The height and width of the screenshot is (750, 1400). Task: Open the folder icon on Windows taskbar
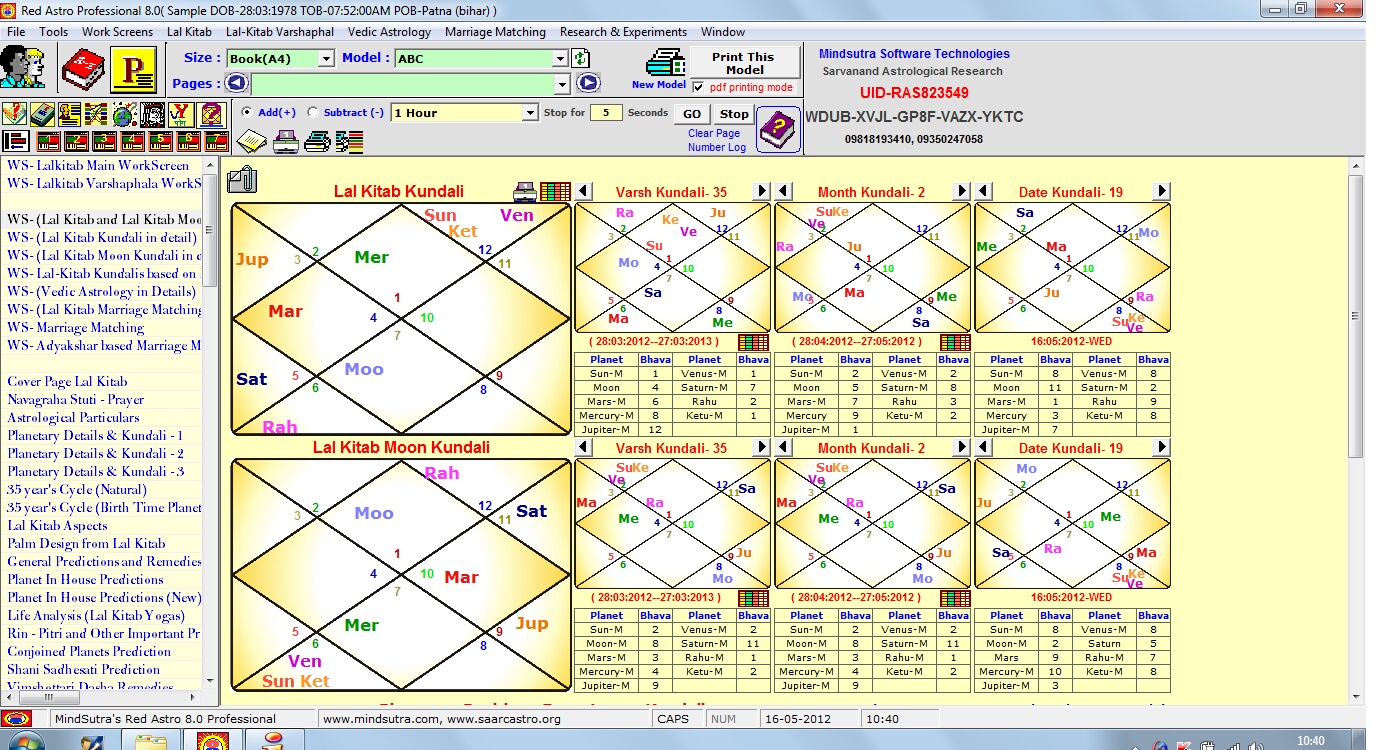pyautogui.click(x=152, y=742)
